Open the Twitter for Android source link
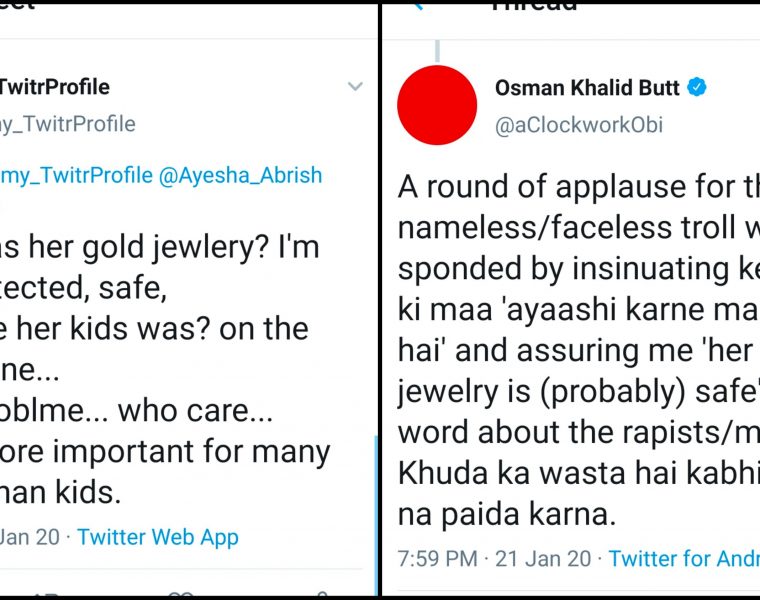 click(x=683, y=558)
